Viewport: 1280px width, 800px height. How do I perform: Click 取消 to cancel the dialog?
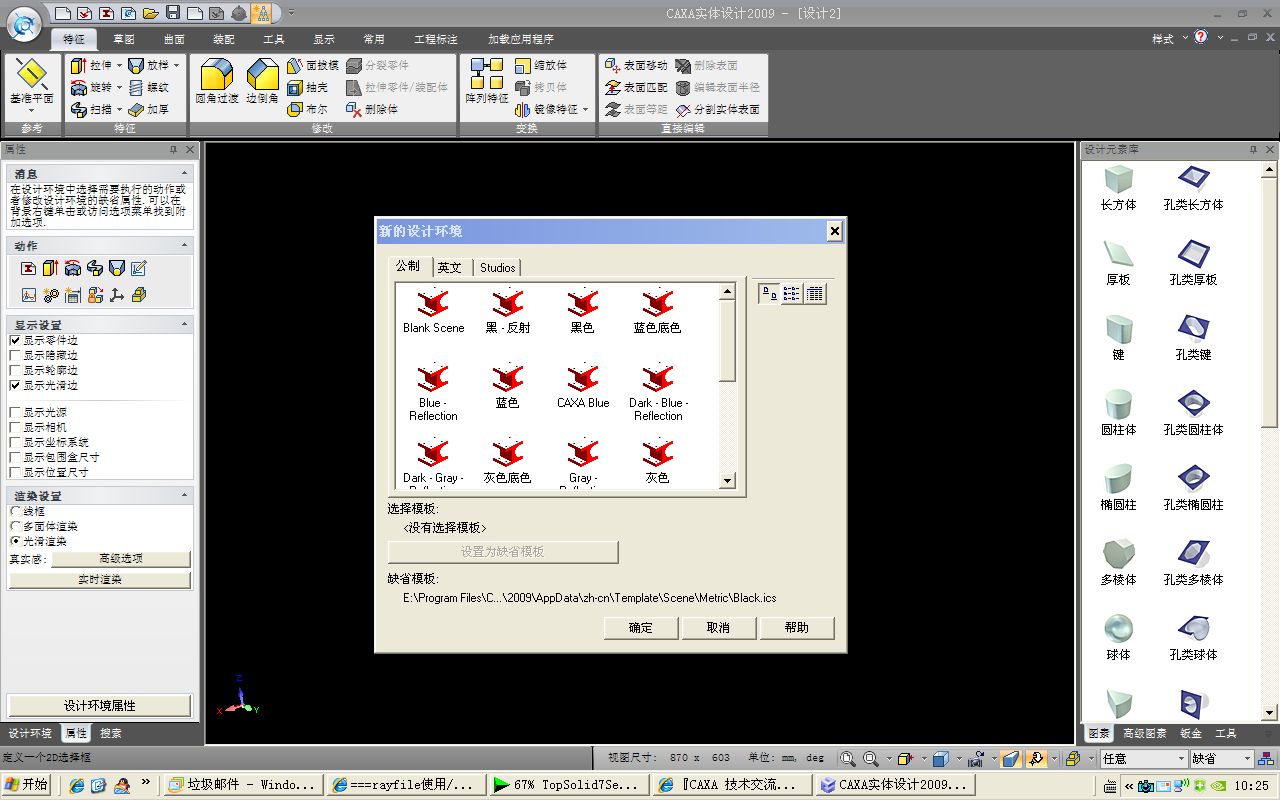(718, 628)
